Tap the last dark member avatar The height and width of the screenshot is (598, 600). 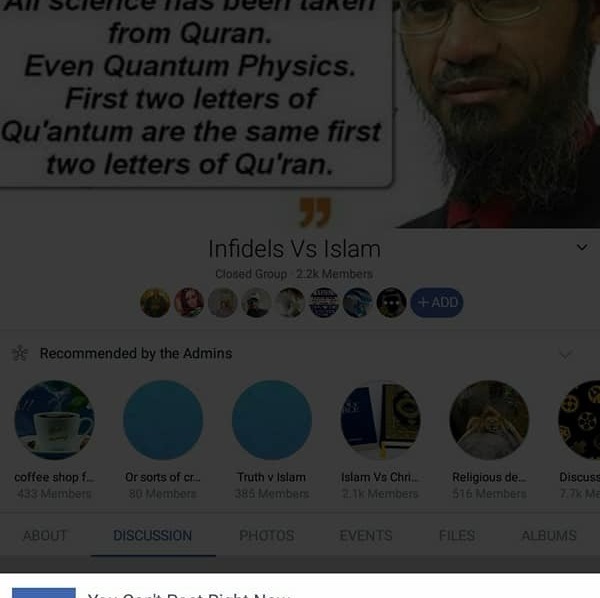point(391,303)
